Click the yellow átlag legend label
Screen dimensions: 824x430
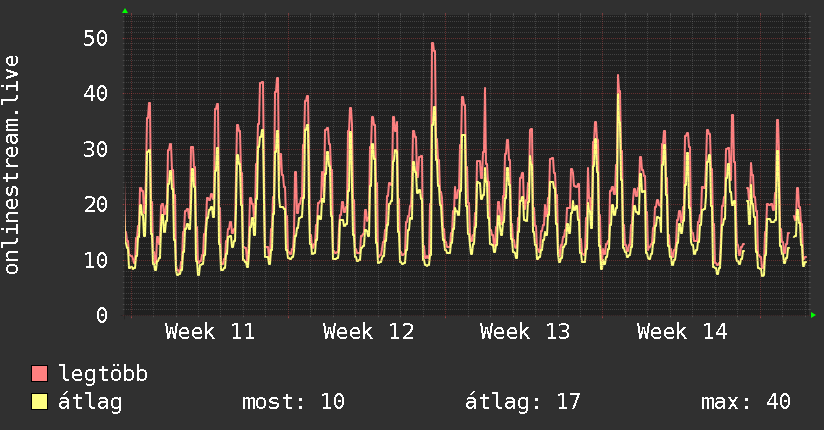90,402
